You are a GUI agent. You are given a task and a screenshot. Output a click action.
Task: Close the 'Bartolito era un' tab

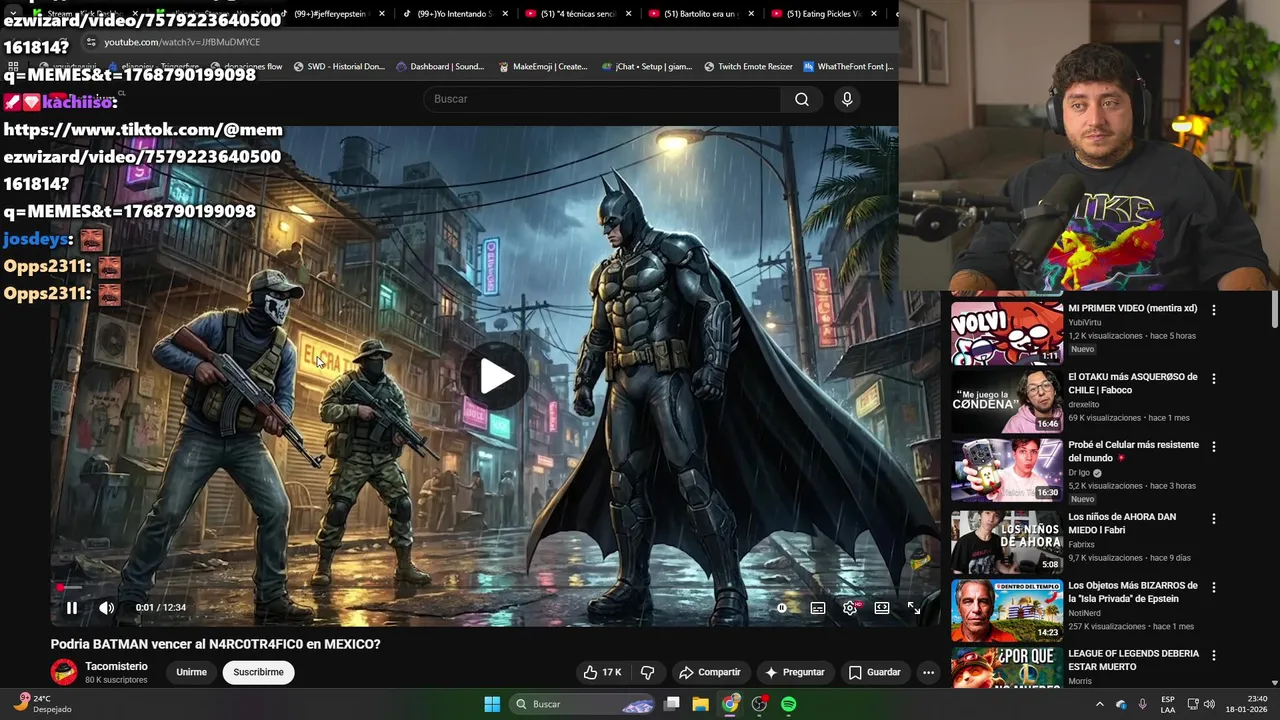pyautogui.click(x=751, y=14)
